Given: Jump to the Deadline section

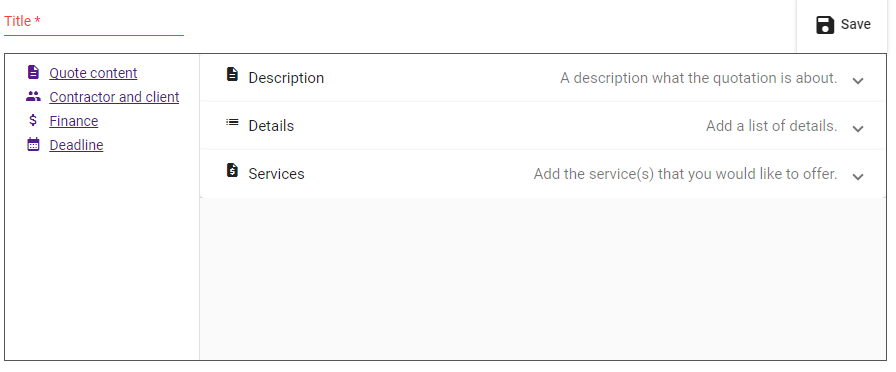Looking at the screenshot, I should pos(77,145).
